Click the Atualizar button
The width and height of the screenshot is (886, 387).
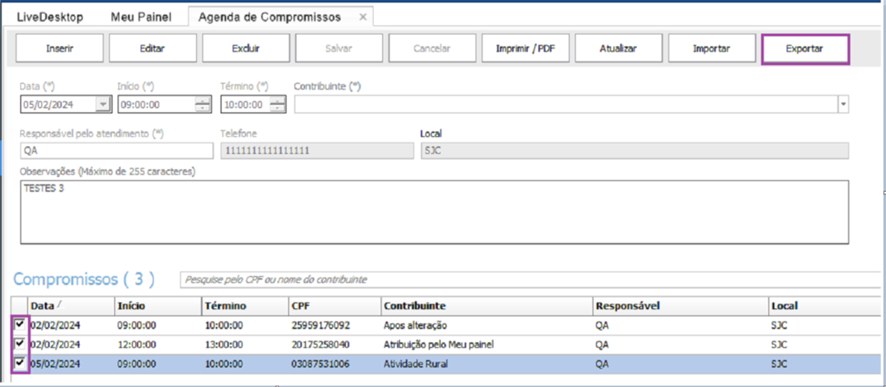point(619,48)
